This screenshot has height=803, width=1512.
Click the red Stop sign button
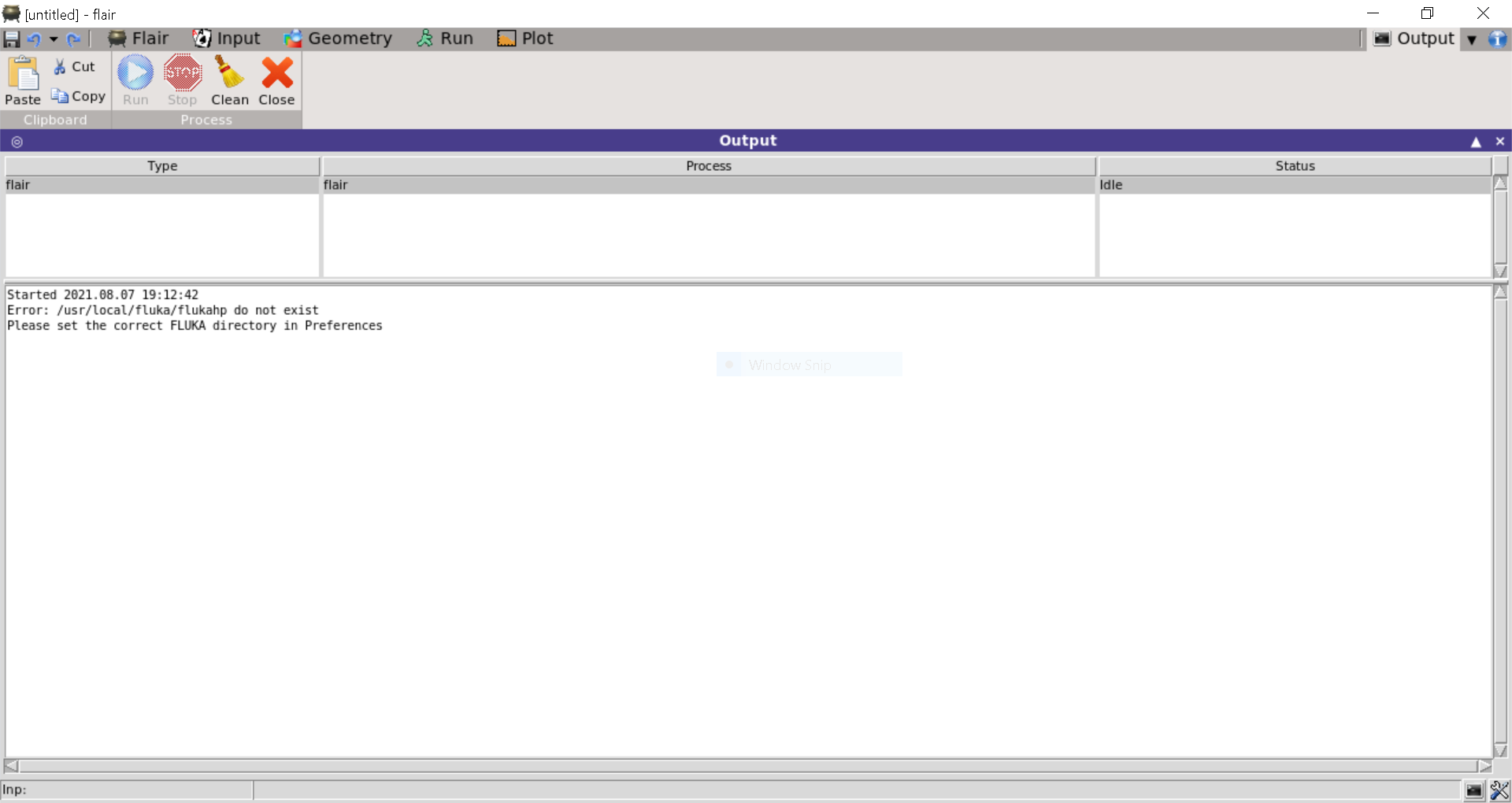point(183,81)
